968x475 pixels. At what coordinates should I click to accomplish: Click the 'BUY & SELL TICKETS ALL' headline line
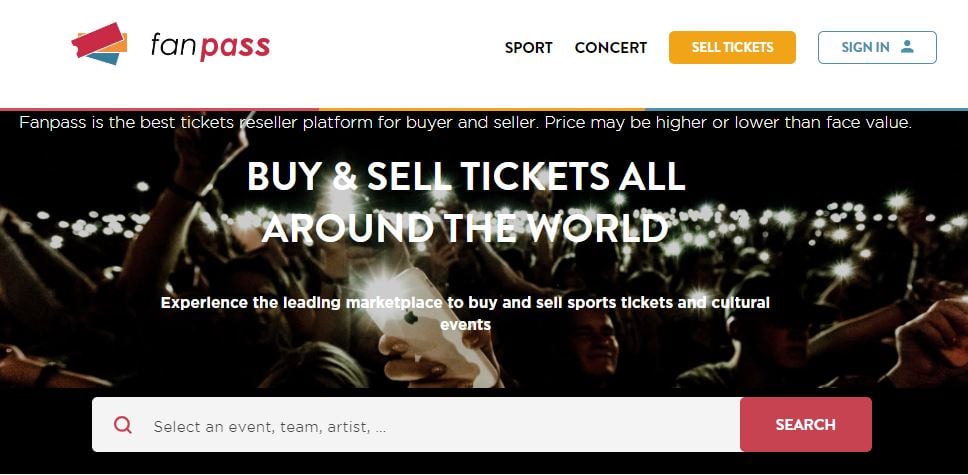[x=466, y=176]
